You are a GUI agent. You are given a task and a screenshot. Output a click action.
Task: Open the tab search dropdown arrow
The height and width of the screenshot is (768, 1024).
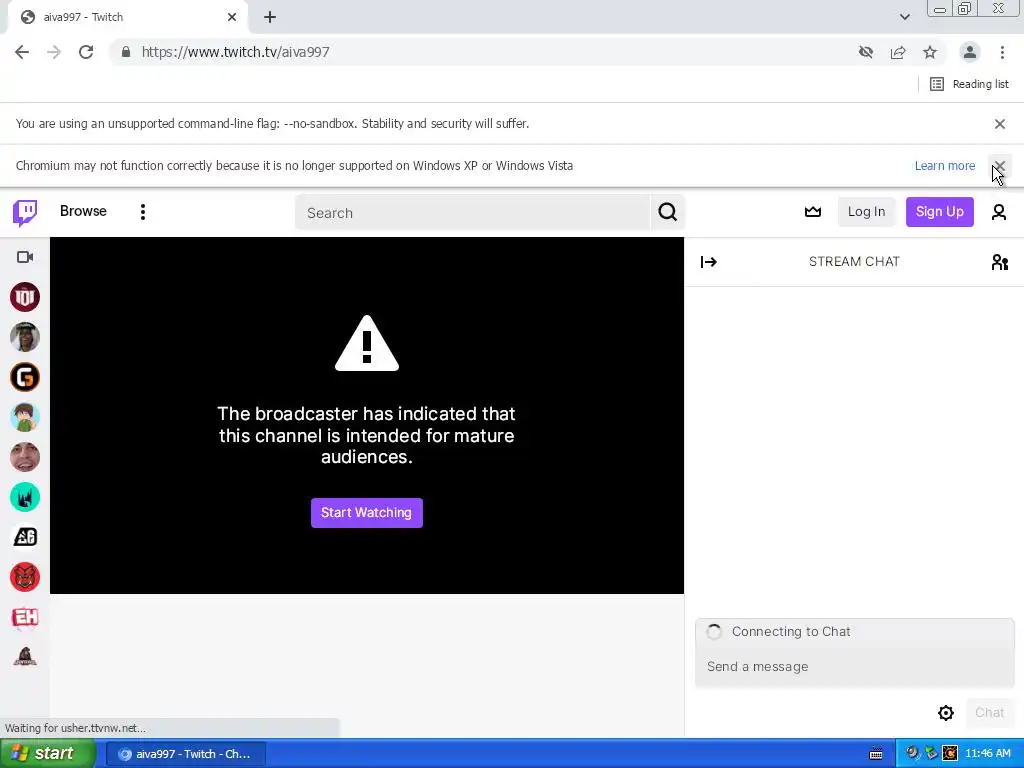904,17
